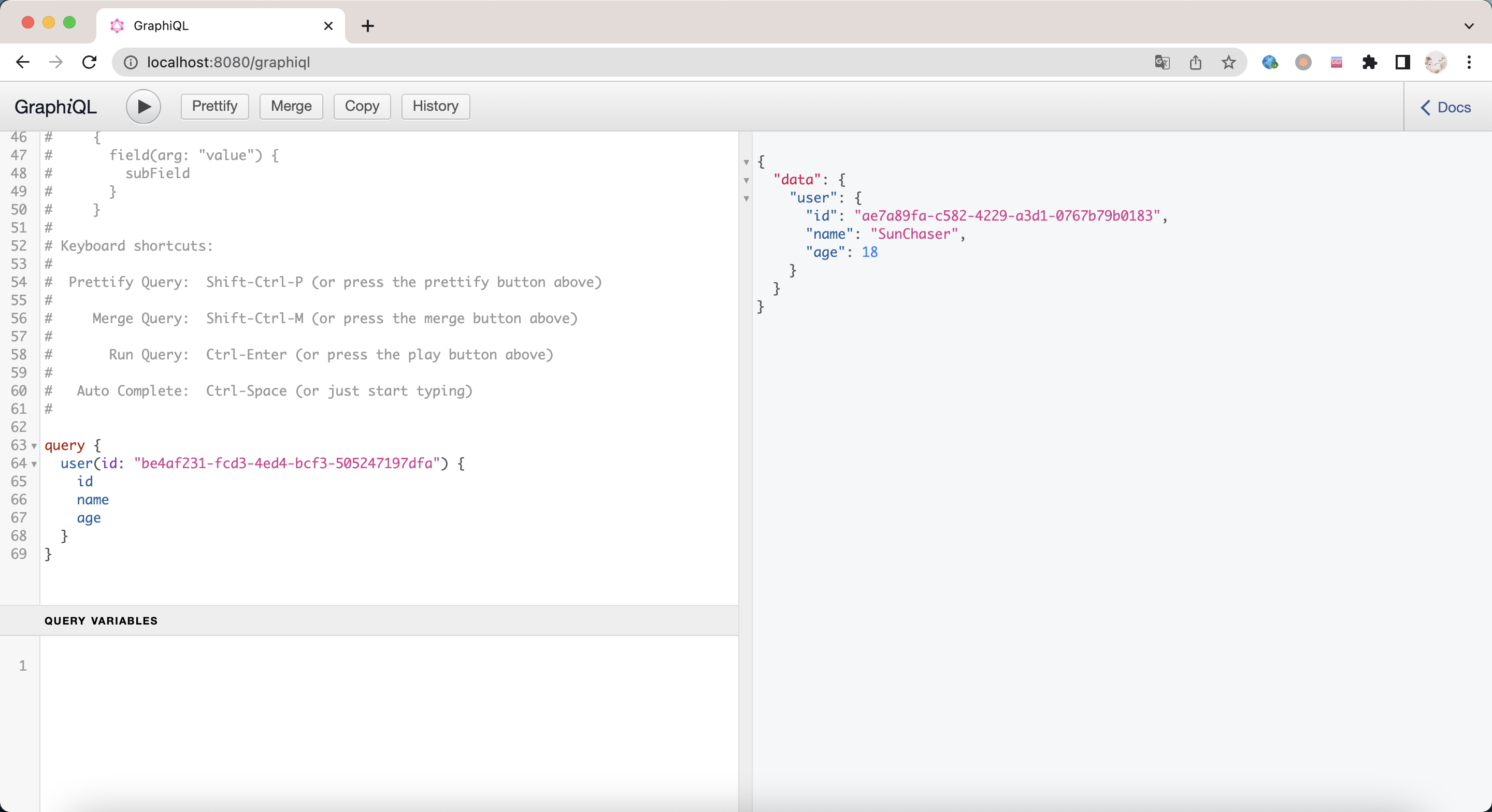Toggle the Docs sidebar visibility
The width and height of the screenshot is (1492, 812).
click(x=1447, y=107)
